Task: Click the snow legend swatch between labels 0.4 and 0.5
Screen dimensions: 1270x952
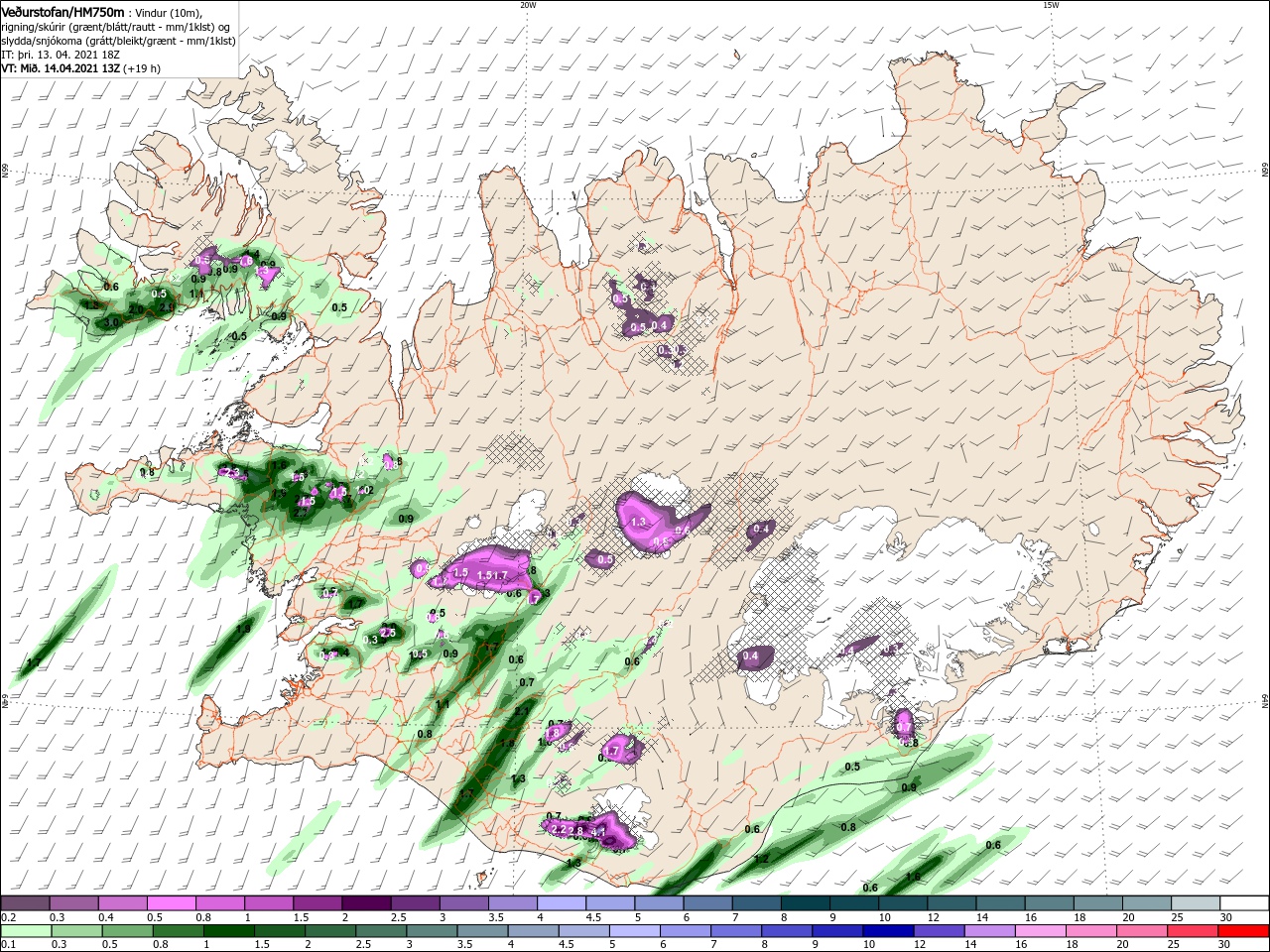Action: (x=122, y=903)
